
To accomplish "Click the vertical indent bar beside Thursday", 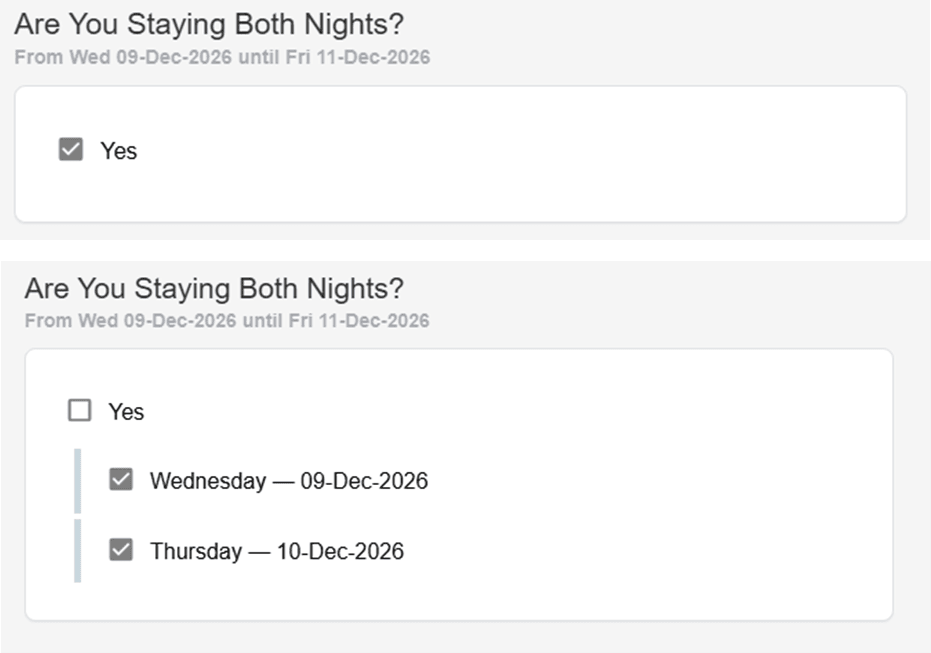I will point(78,550).
